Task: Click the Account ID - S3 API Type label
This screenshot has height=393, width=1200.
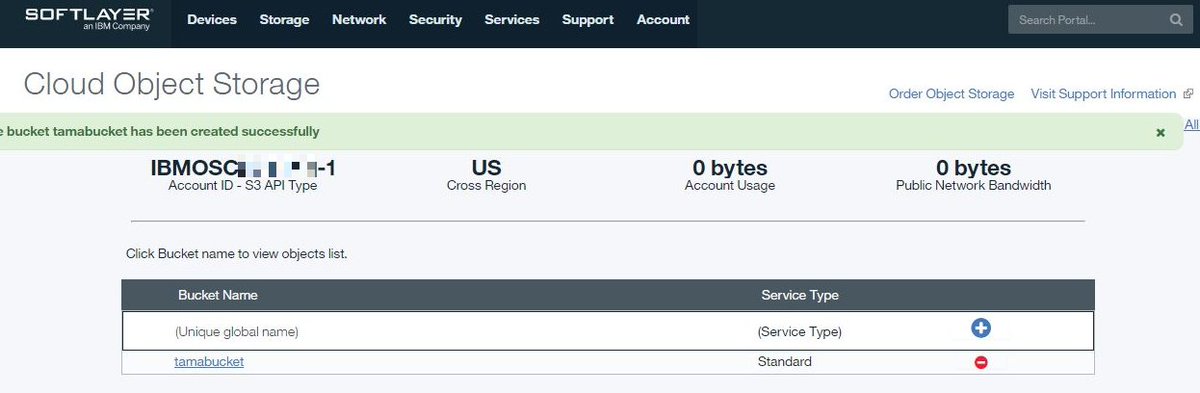Action: tap(243, 186)
